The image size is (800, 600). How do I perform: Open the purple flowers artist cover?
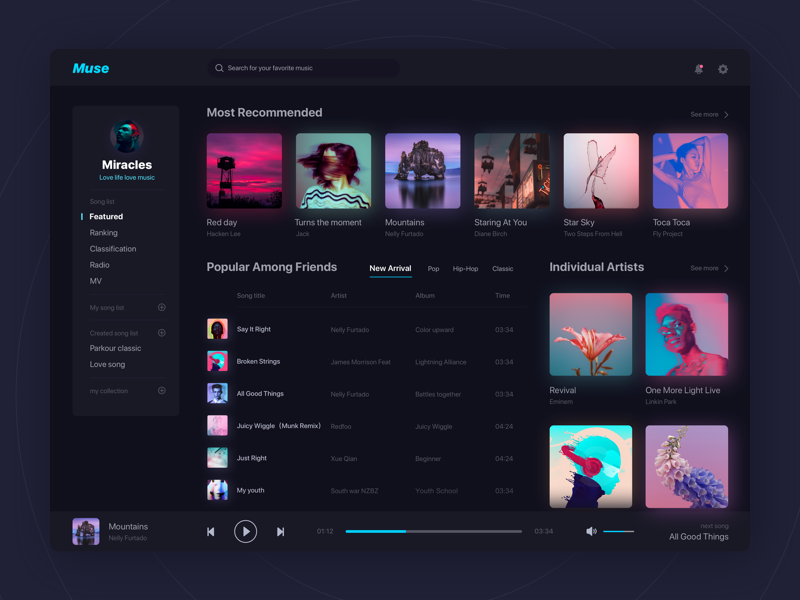point(687,466)
